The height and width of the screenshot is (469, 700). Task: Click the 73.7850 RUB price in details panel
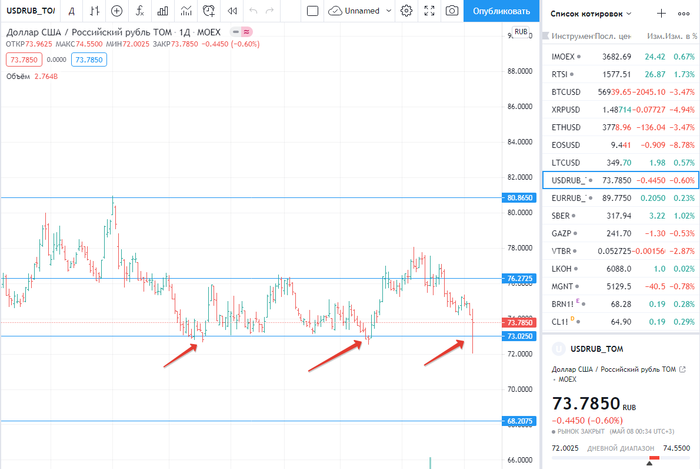point(594,403)
